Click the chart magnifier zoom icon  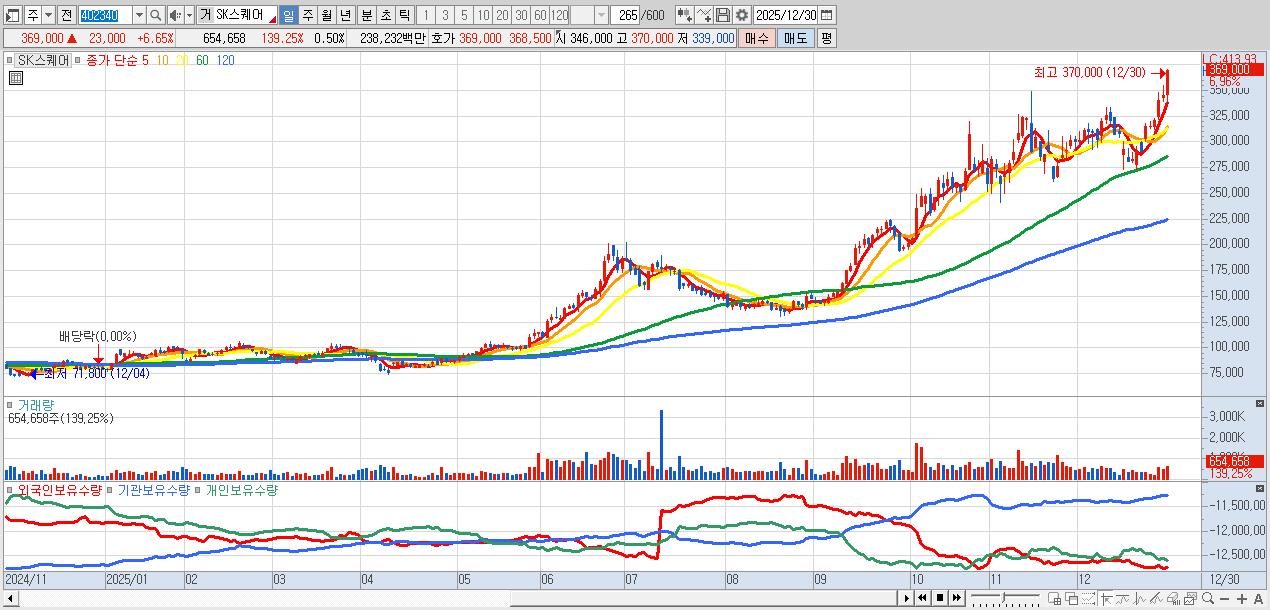pyautogui.click(x=1208, y=598)
